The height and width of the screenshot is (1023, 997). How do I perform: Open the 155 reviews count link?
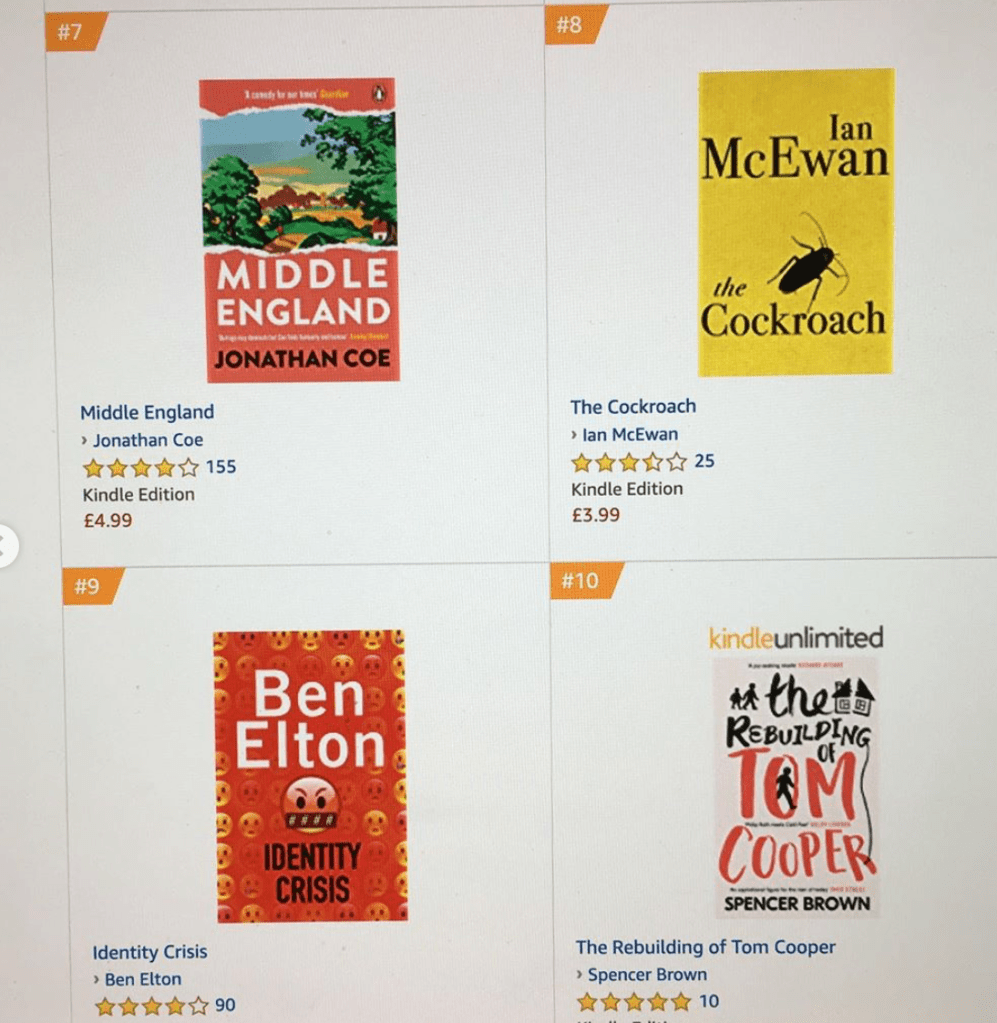221,467
